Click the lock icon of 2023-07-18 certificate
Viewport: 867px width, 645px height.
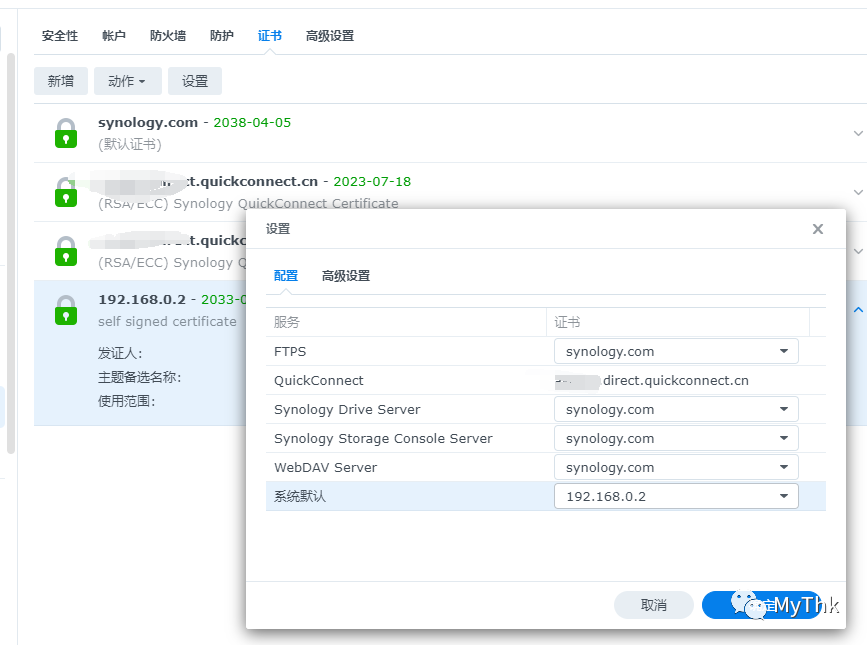point(66,192)
